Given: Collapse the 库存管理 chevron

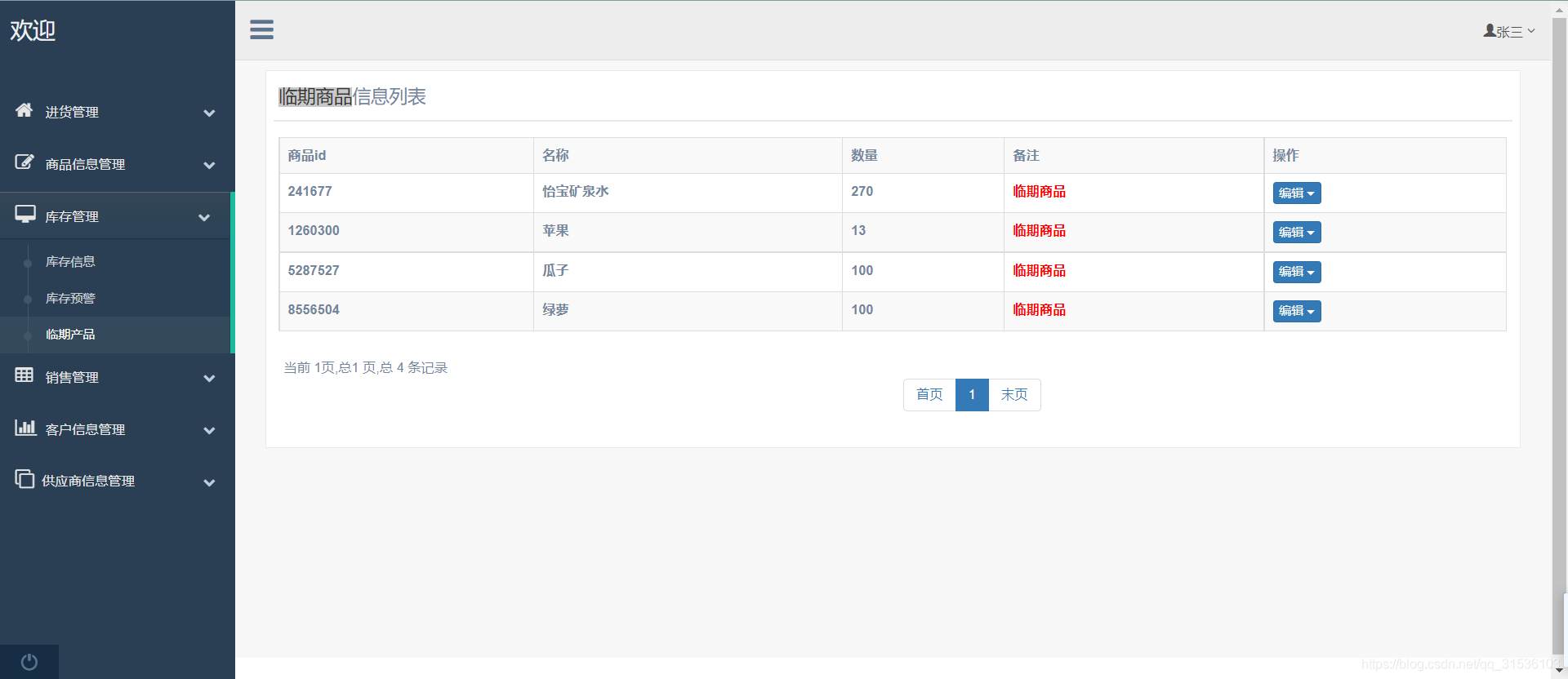Looking at the screenshot, I should pos(204,217).
